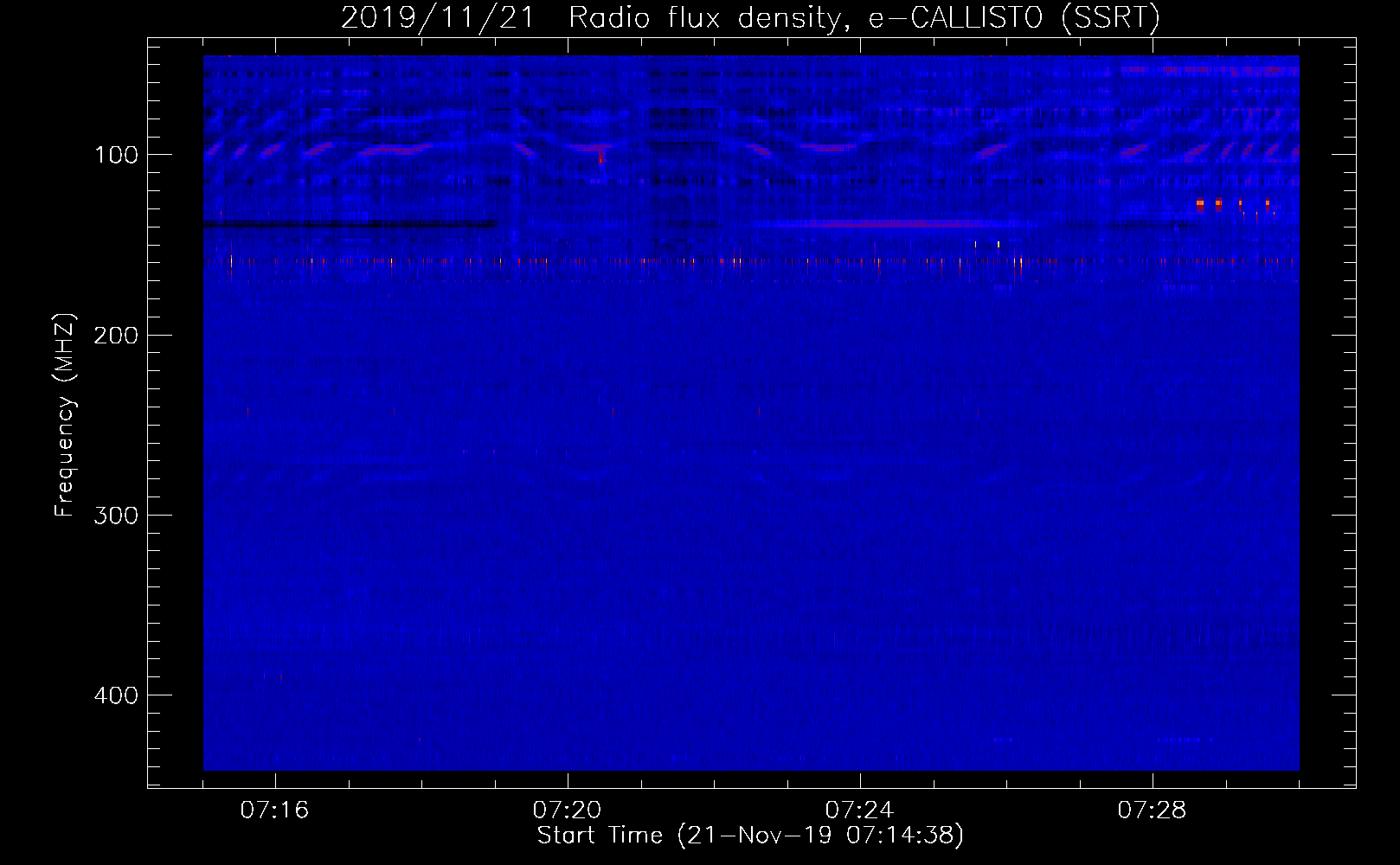Click the "Start Time (21-Nov-19 07:14:38)" axis label

click(750, 836)
